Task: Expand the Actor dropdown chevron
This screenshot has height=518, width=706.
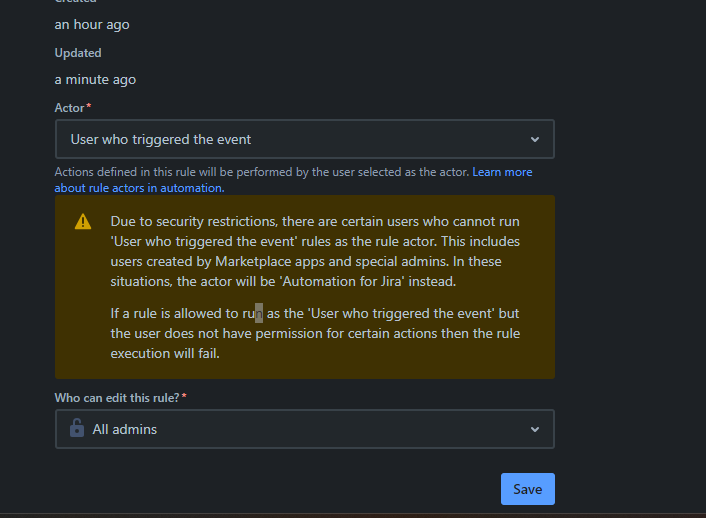Action: click(534, 139)
